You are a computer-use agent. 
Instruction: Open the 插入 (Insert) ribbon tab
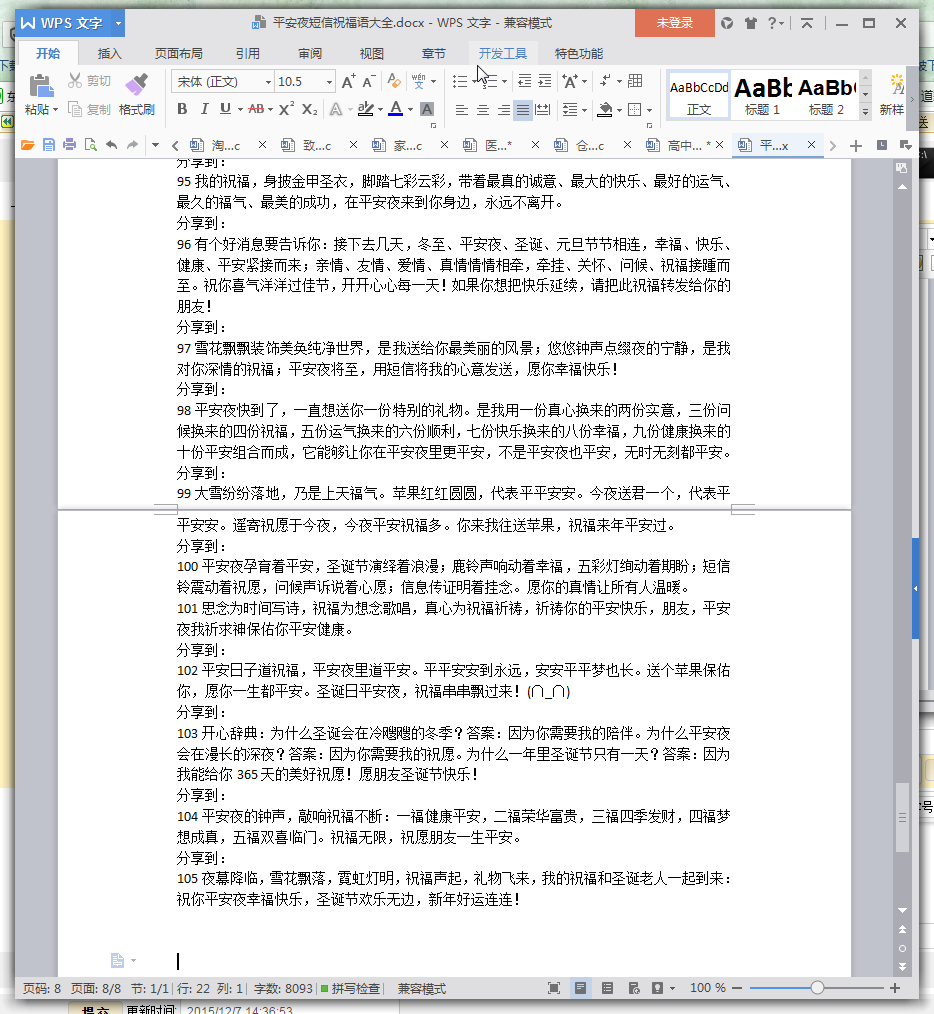110,54
